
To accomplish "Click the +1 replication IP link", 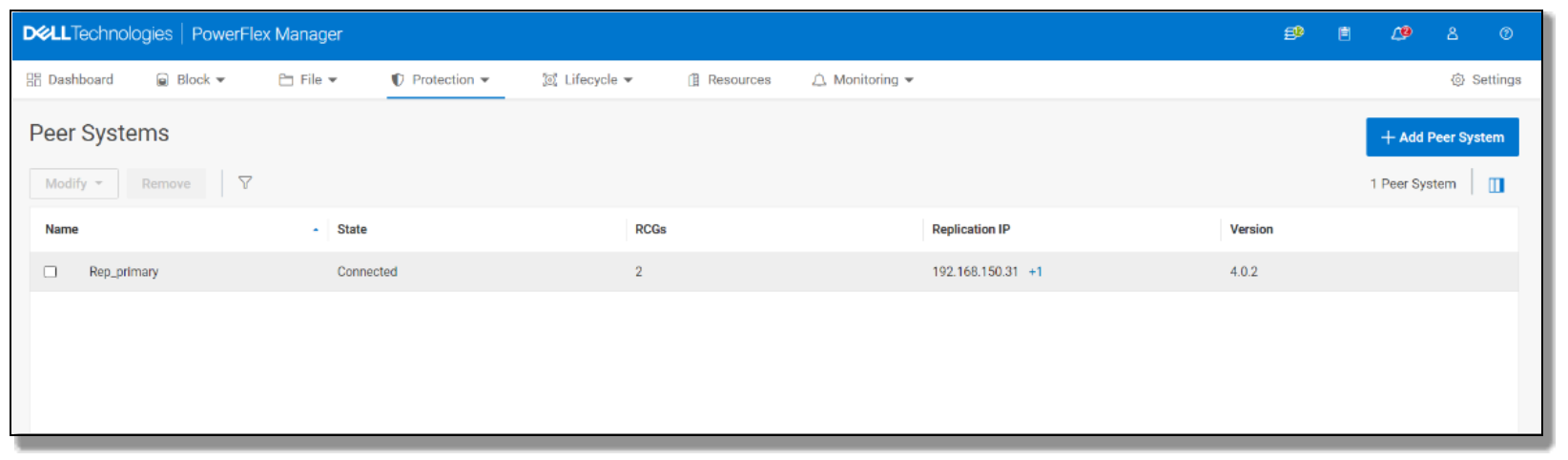I will pos(1035,272).
